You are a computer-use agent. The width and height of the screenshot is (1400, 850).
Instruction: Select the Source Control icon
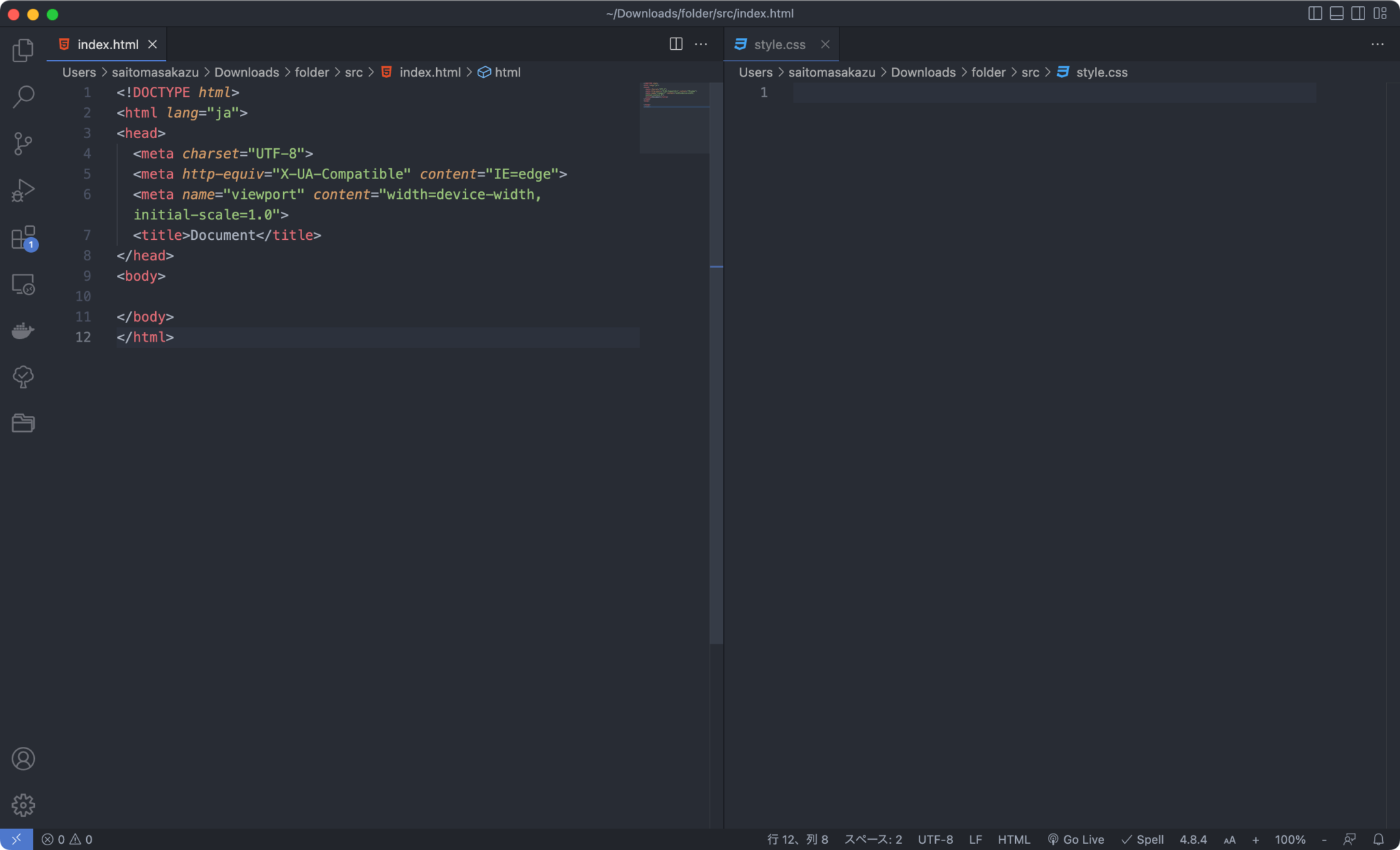[x=23, y=143]
